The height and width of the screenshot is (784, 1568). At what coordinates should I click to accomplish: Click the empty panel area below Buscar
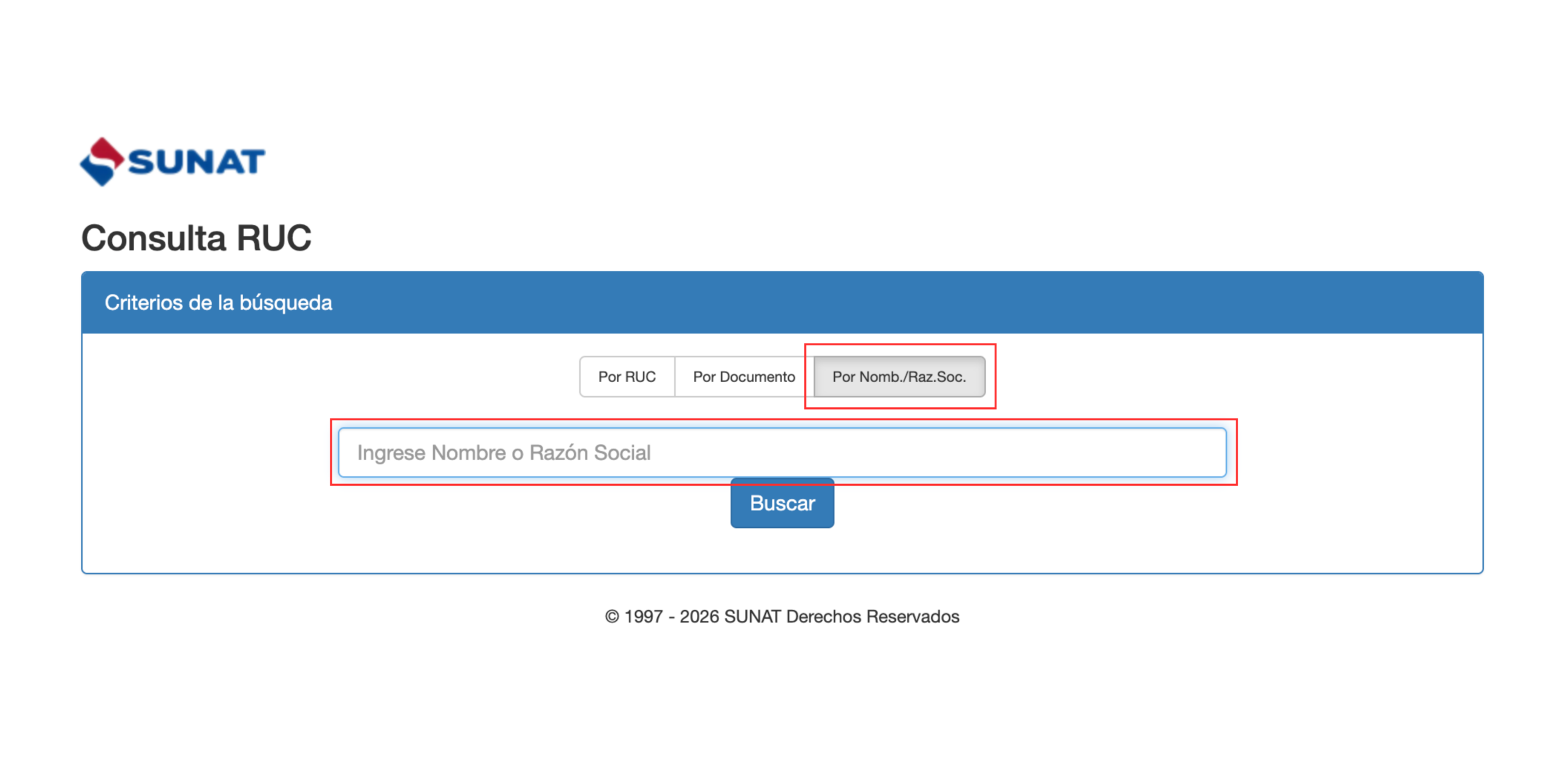(782, 550)
